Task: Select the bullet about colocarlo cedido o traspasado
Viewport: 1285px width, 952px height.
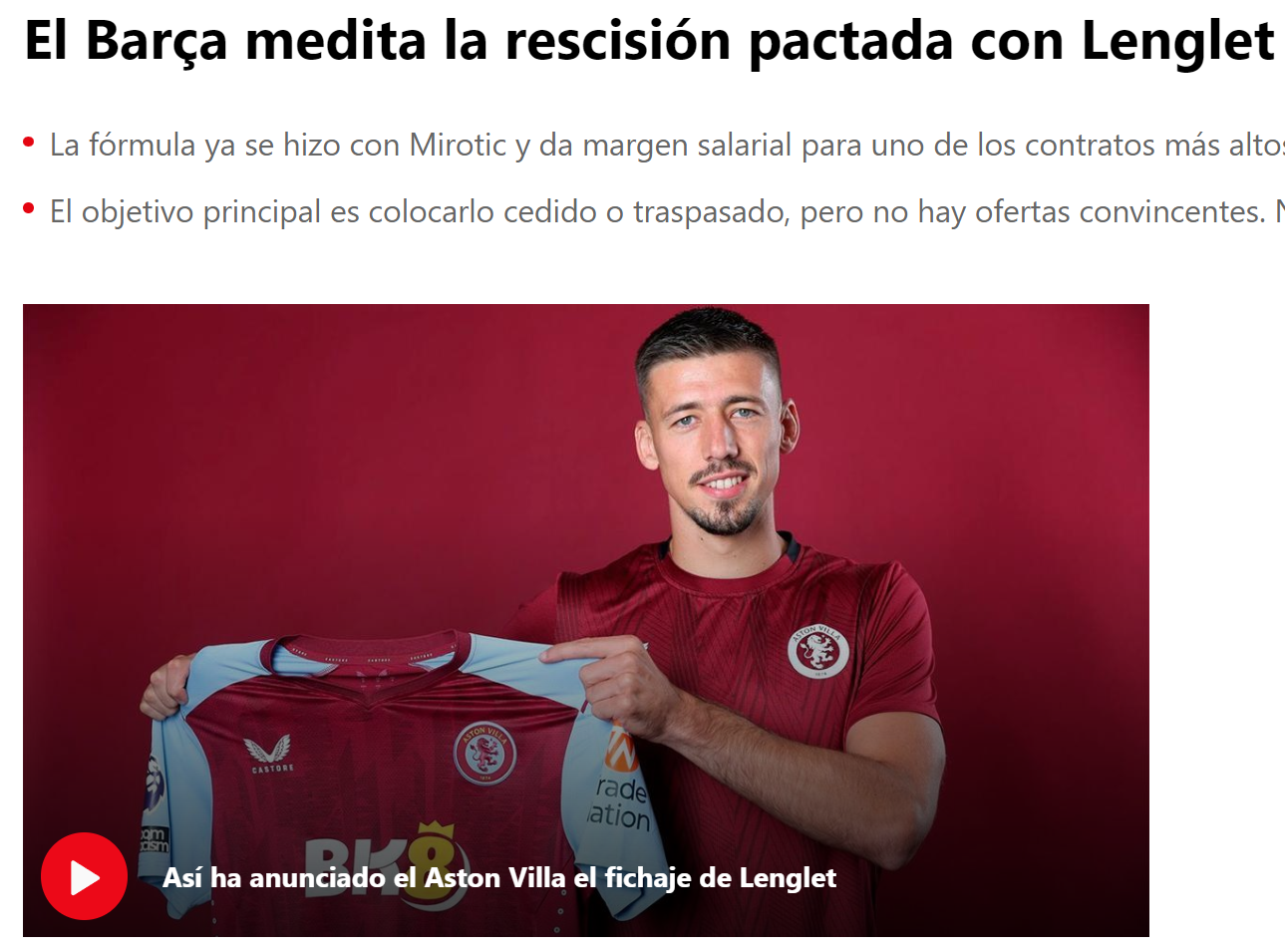Action: click(667, 212)
